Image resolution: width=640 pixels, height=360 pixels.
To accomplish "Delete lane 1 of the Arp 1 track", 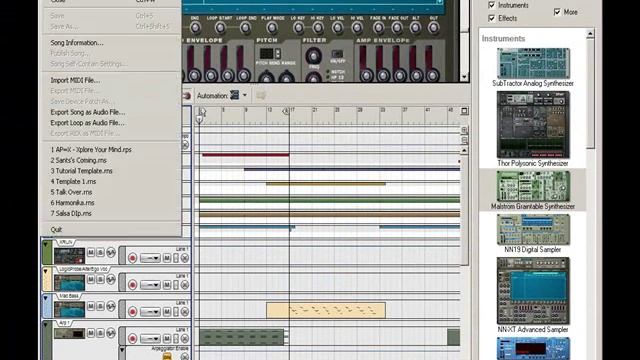I will [184, 339].
